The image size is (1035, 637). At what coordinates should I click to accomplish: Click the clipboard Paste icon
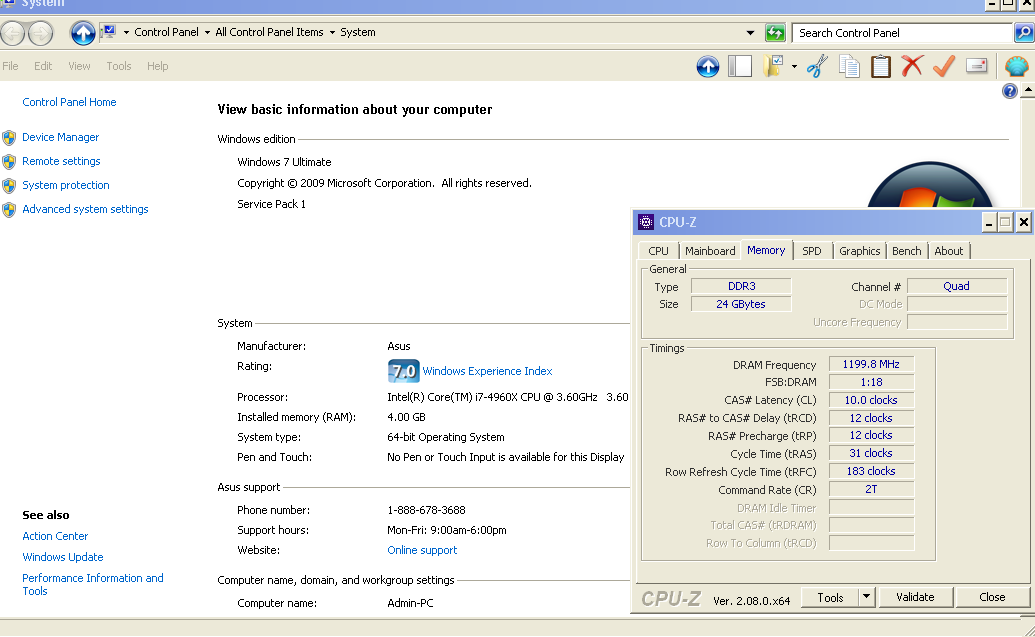(881, 66)
